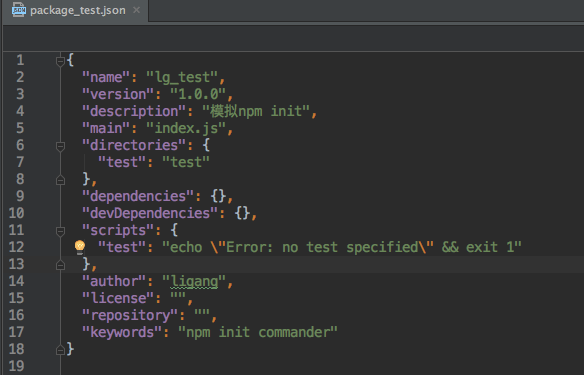Click line number 7 in the gutter

(20, 162)
